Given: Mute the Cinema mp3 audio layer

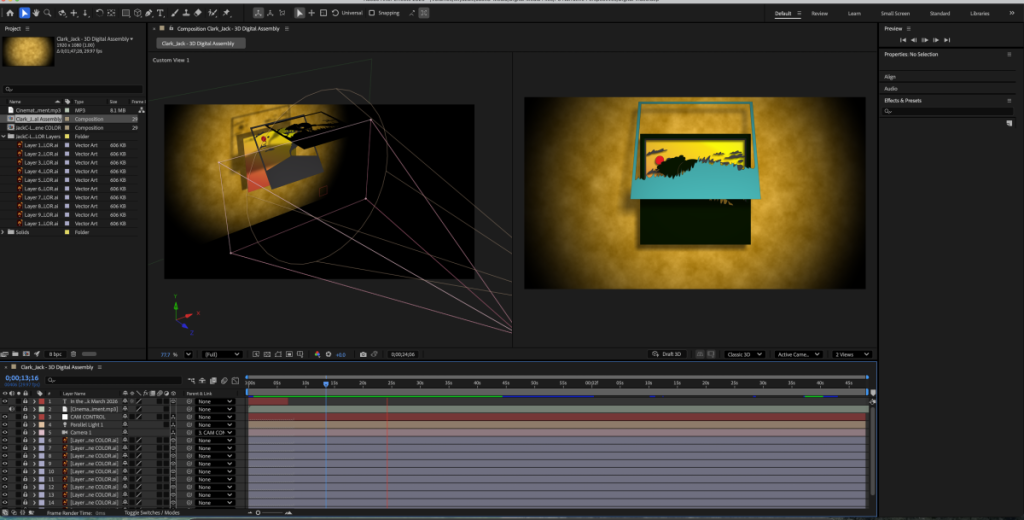Looking at the screenshot, I should pos(12,409).
